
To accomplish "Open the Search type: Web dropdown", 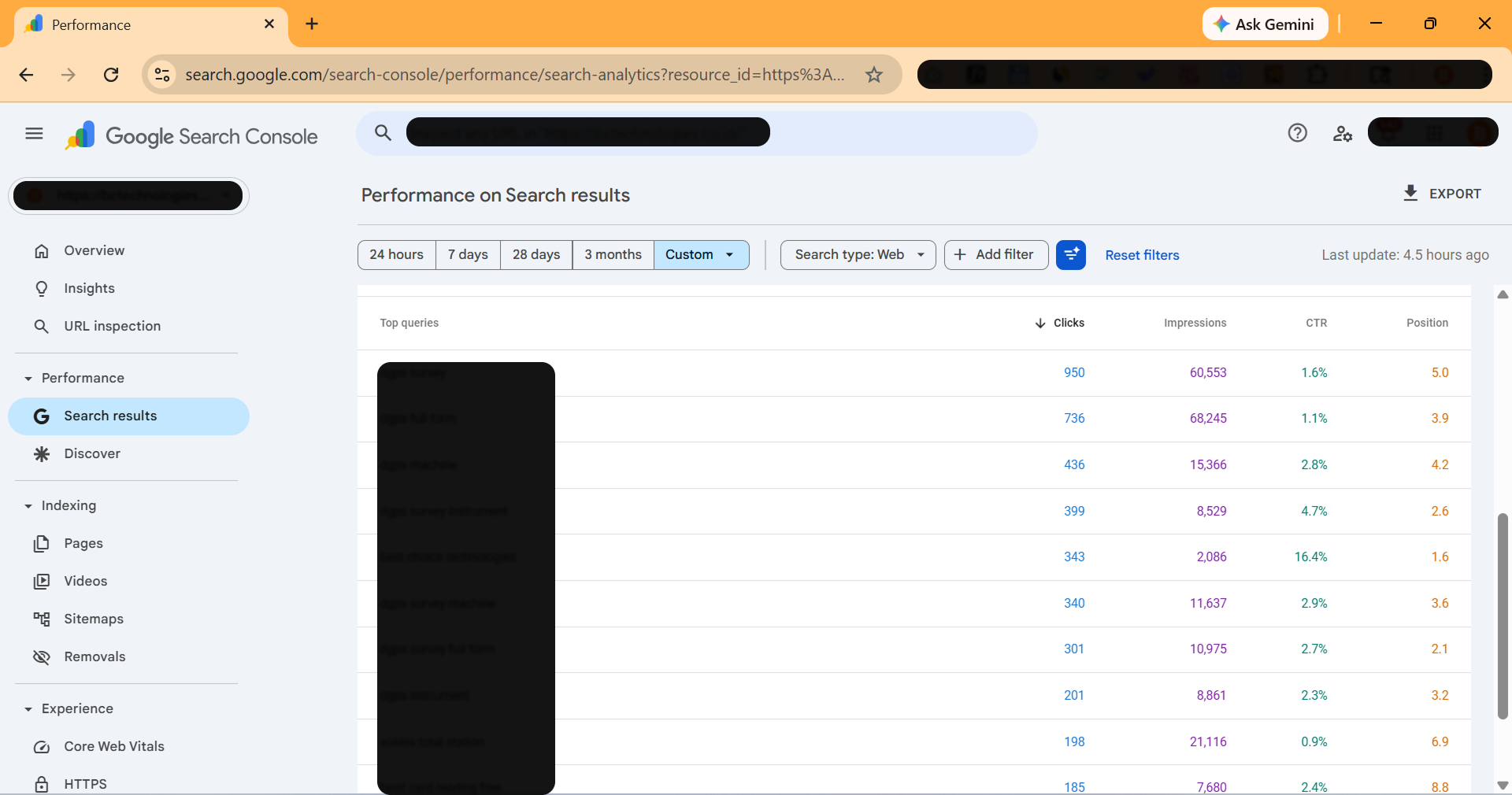I will (x=858, y=255).
